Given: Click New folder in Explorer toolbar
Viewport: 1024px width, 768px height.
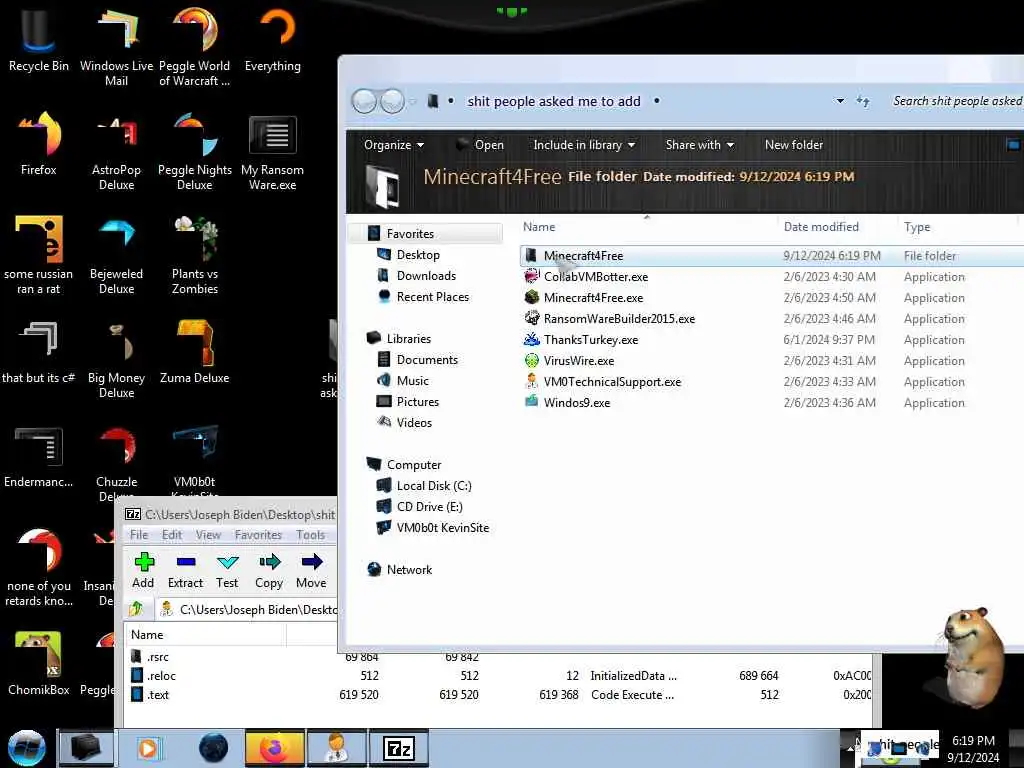Looking at the screenshot, I should pyautogui.click(x=793, y=145).
